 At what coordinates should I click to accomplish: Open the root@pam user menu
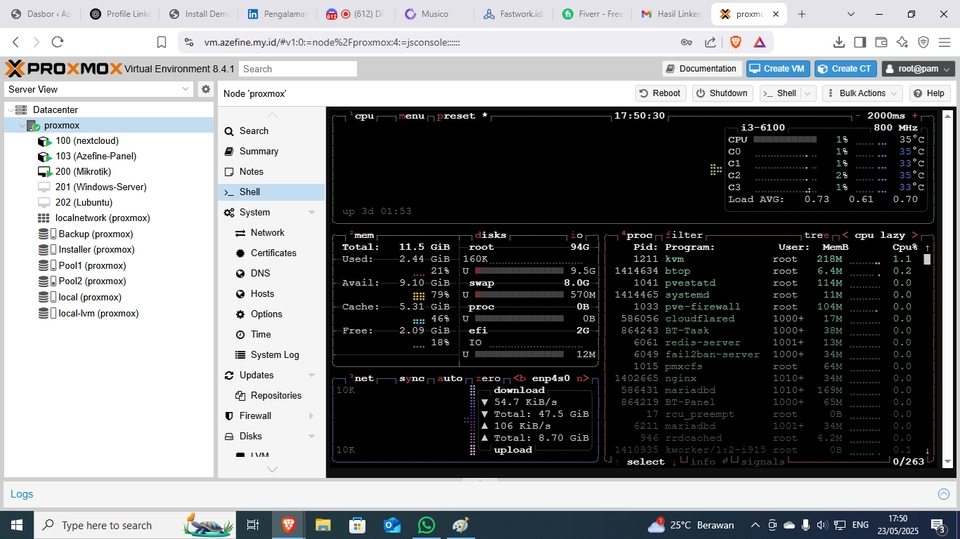pyautogui.click(x=918, y=69)
